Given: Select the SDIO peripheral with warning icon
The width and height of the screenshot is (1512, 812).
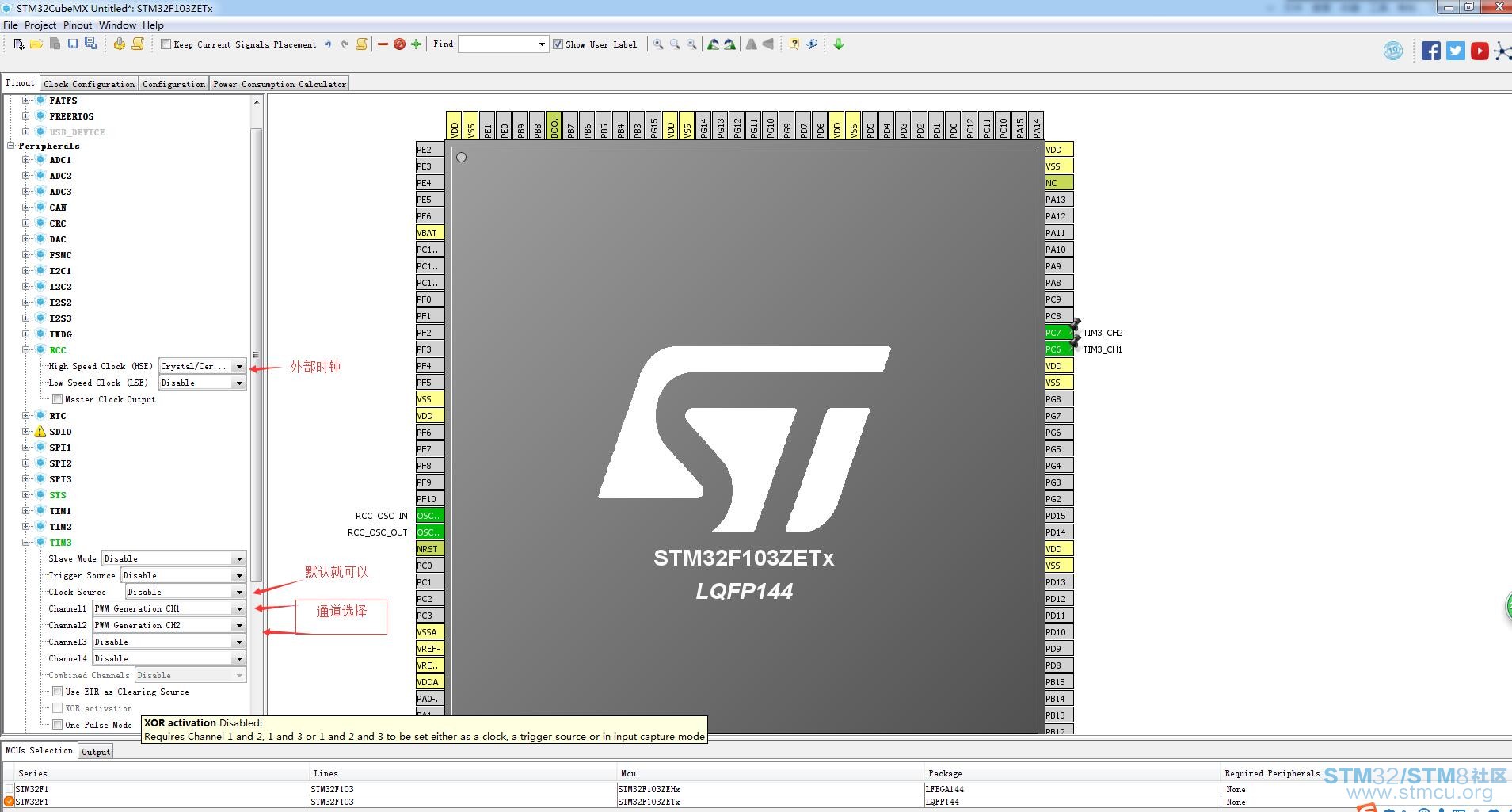Looking at the screenshot, I should click(60, 432).
